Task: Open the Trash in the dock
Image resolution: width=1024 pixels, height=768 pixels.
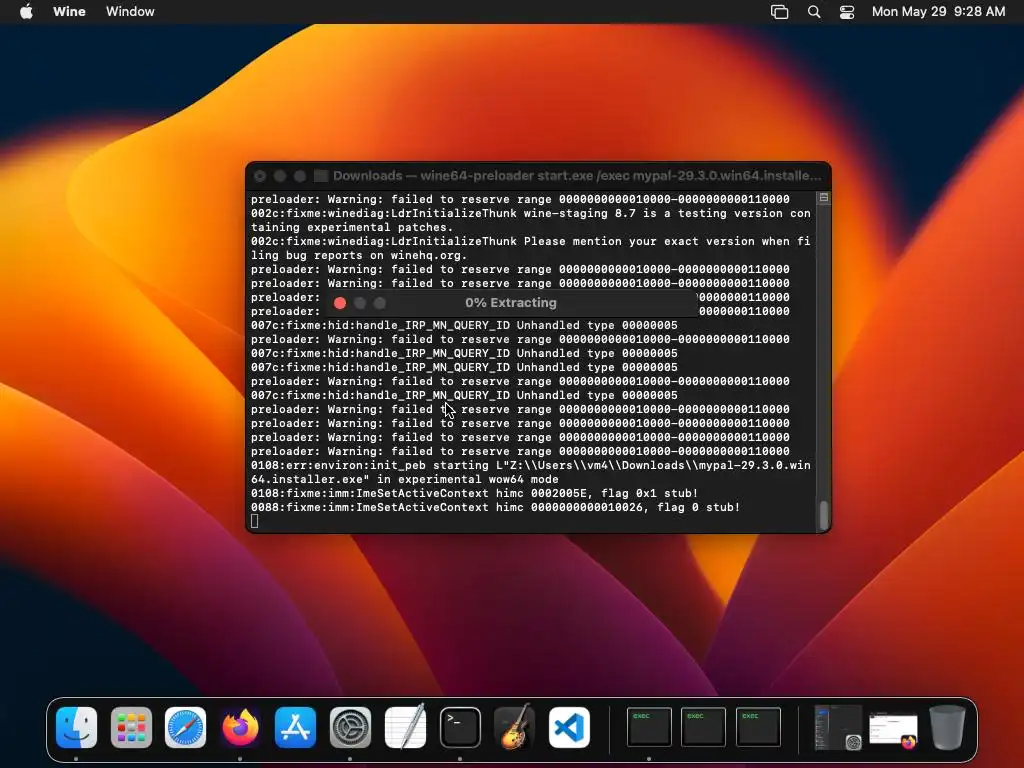Action: pyautogui.click(x=947, y=727)
